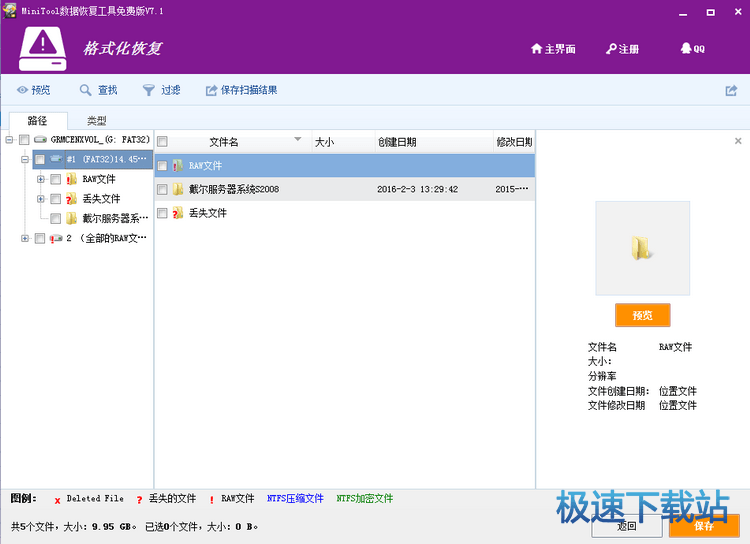Click sort arrow in 文件名 column header
Screen dimensions: 750x544
pos(298,139)
